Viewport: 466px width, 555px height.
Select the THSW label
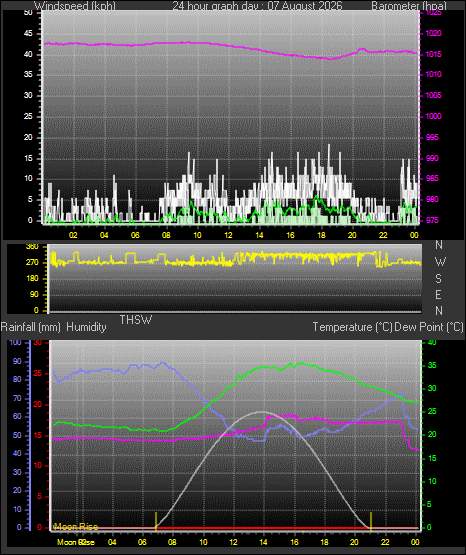click(x=136, y=320)
